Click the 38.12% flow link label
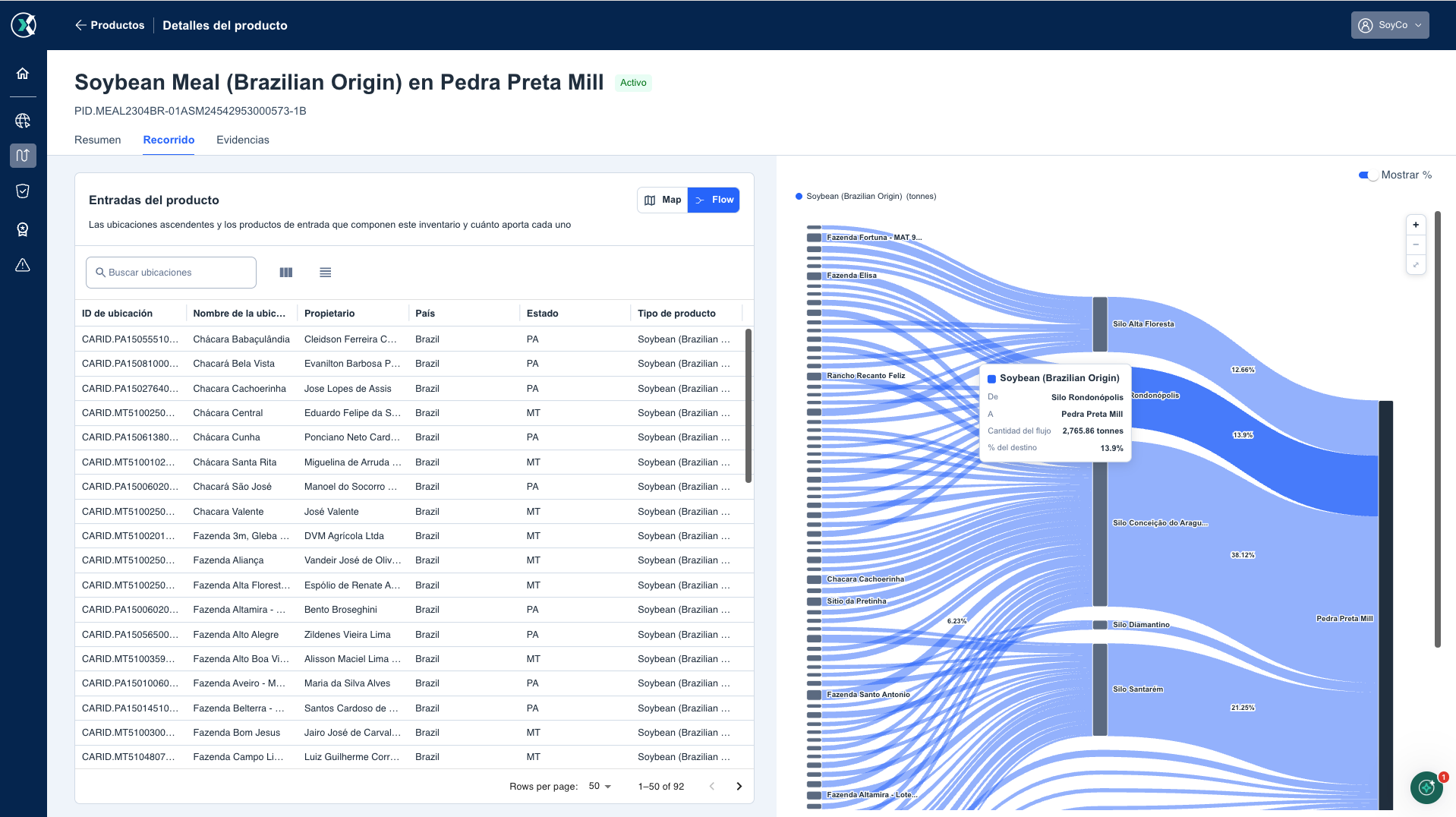The height and width of the screenshot is (817, 1456). (x=1243, y=555)
